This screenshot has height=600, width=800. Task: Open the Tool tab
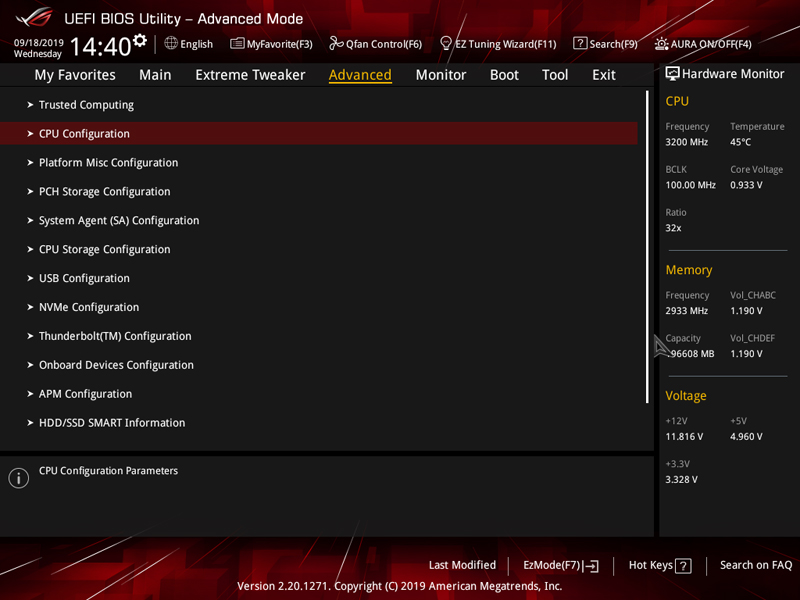click(x=555, y=75)
